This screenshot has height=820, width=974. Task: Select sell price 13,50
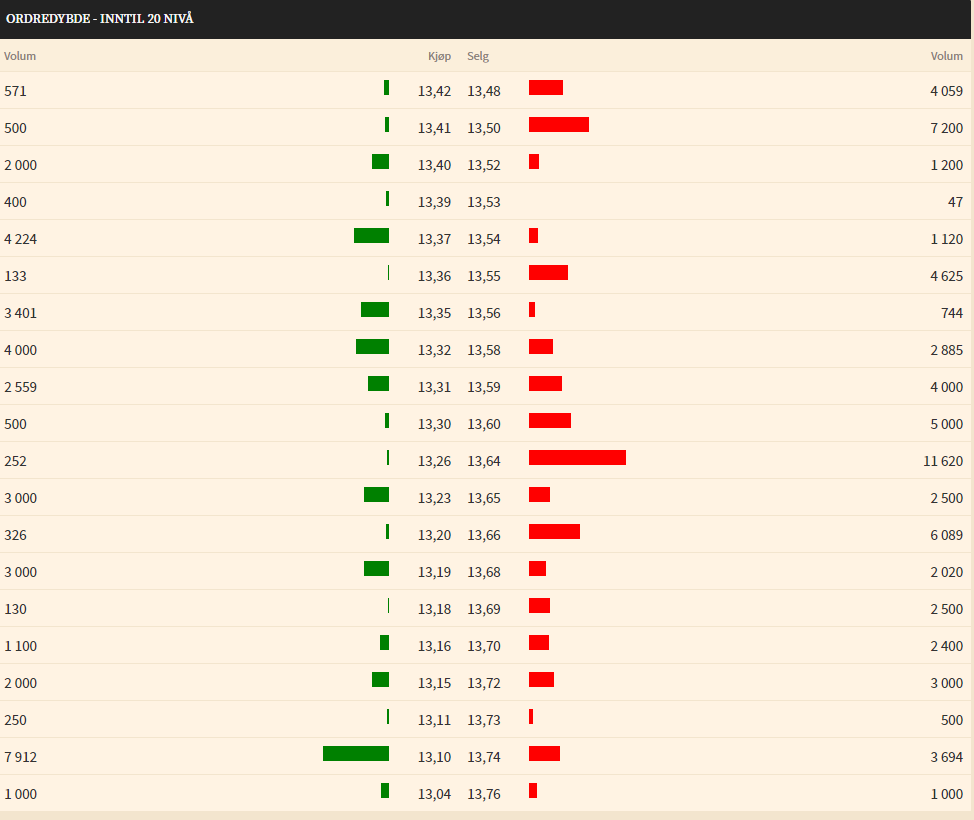(484, 128)
